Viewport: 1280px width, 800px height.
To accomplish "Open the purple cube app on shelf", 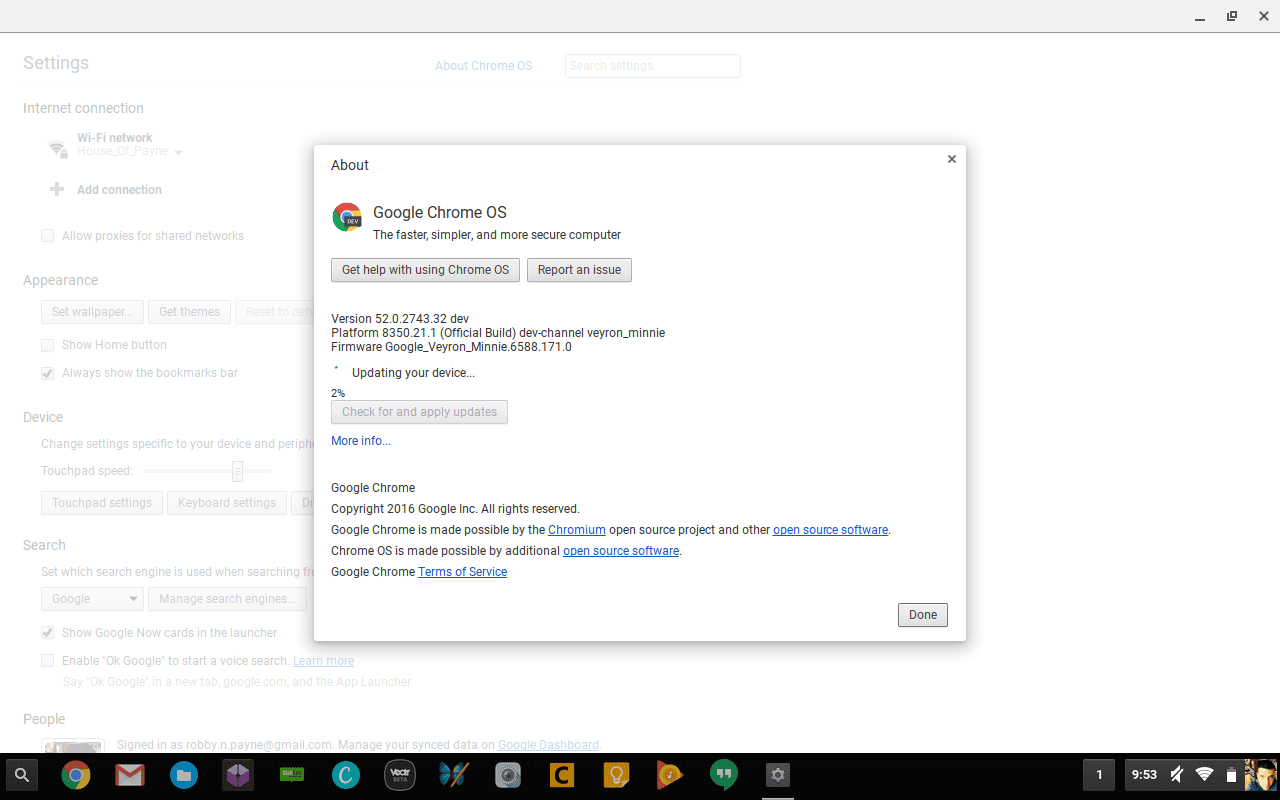I will pyautogui.click(x=237, y=775).
